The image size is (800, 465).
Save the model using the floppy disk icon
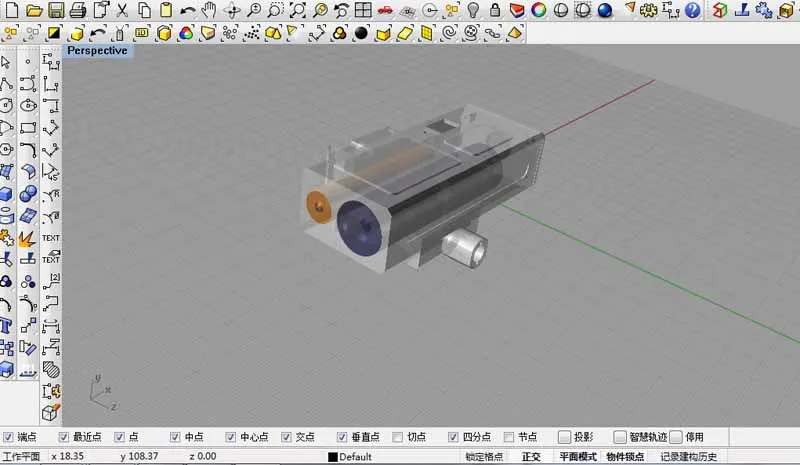pos(56,10)
